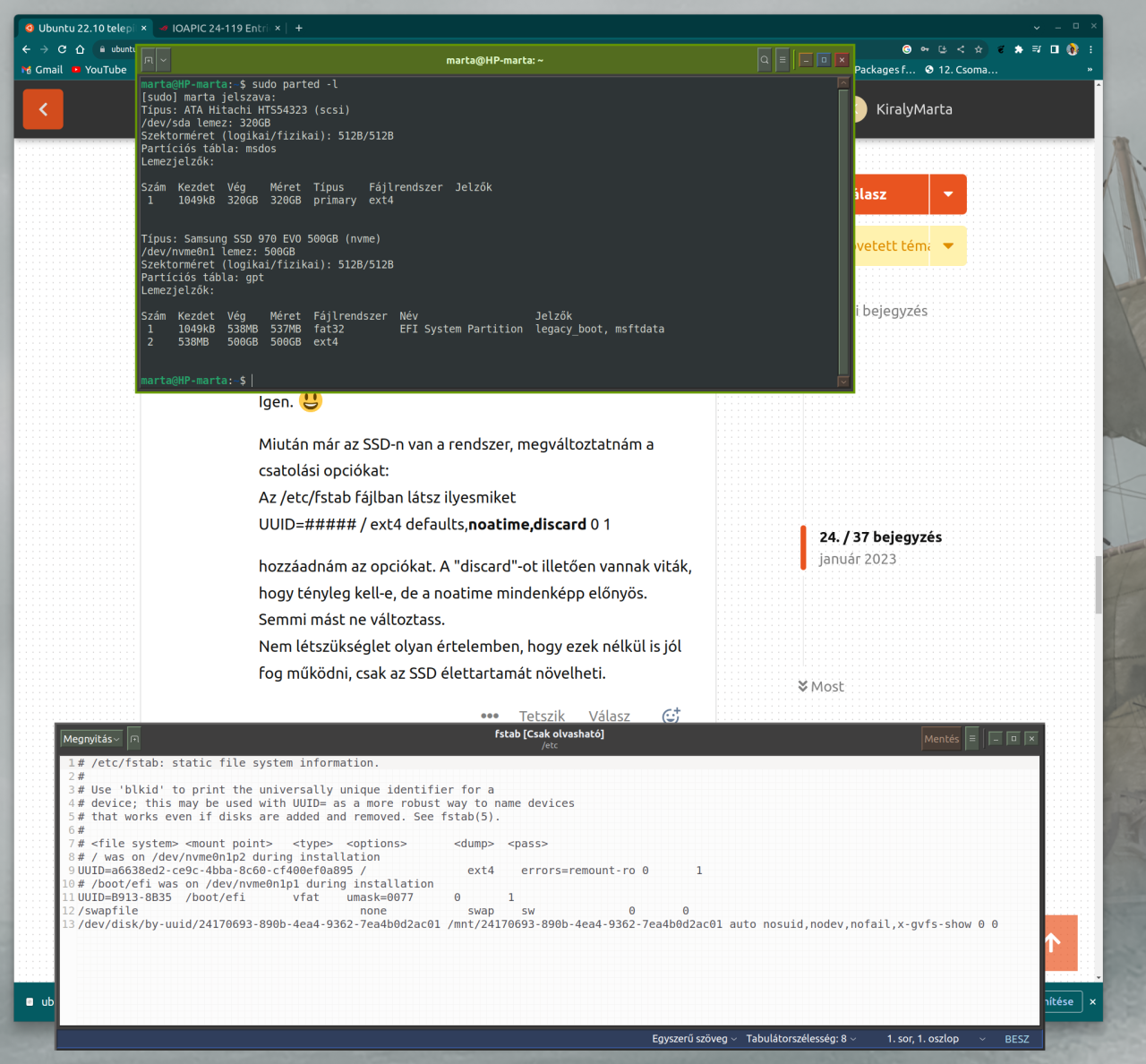Open the gedit hamburger menu
The height and width of the screenshot is (1064, 1146).
pos(972,739)
